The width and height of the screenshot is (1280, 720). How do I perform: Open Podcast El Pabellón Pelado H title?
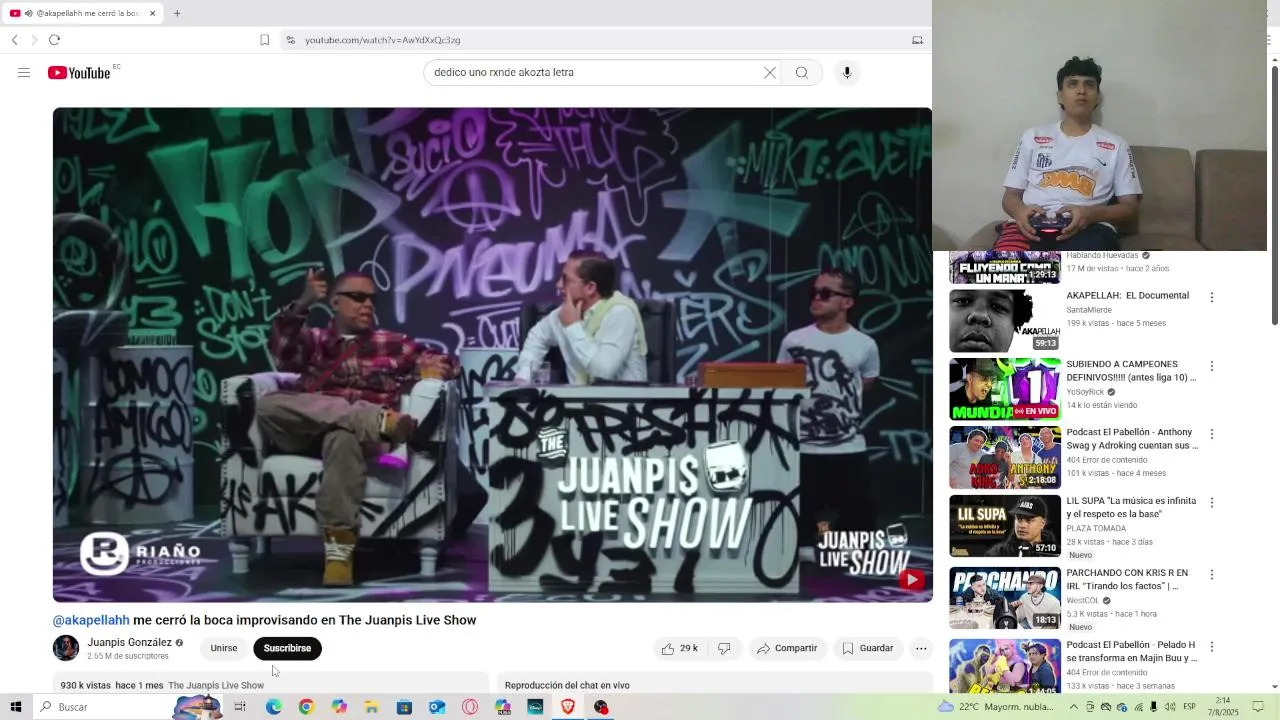tap(1131, 651)
